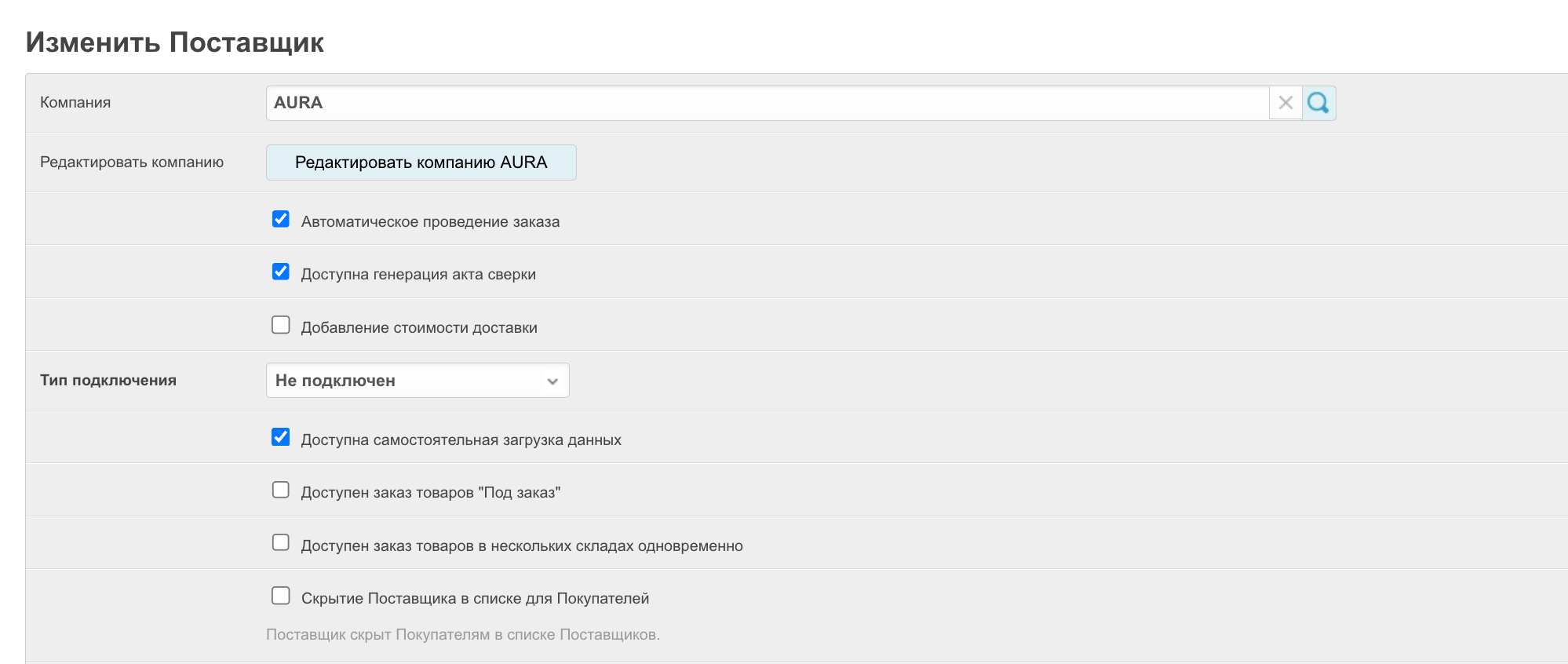1568x664 pixels.
Task: Check the Скрытие Поставщика checkbox
Action: 280,596
